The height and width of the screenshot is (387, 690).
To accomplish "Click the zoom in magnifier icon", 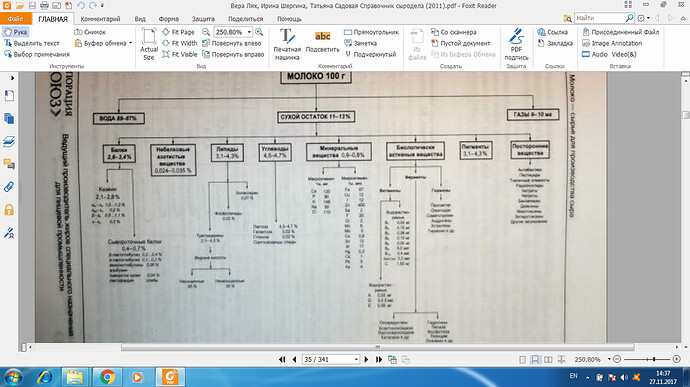I will [x=259, y=32].
